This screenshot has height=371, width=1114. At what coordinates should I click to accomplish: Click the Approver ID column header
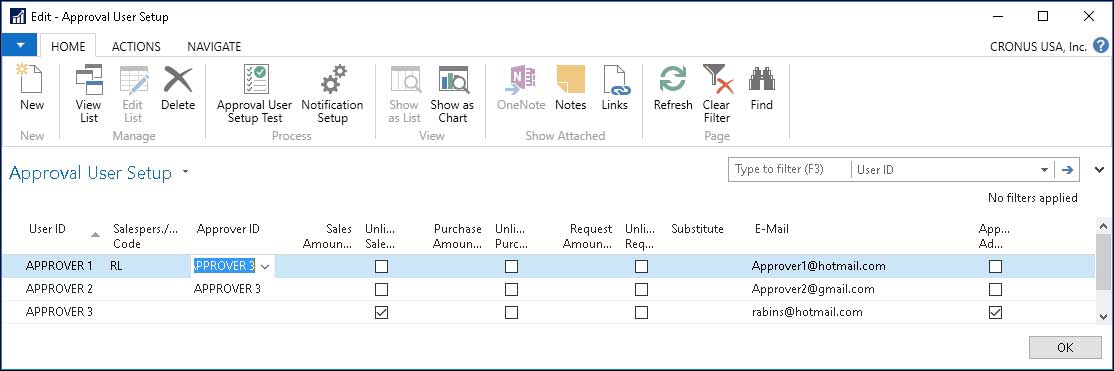pos(228,229)
